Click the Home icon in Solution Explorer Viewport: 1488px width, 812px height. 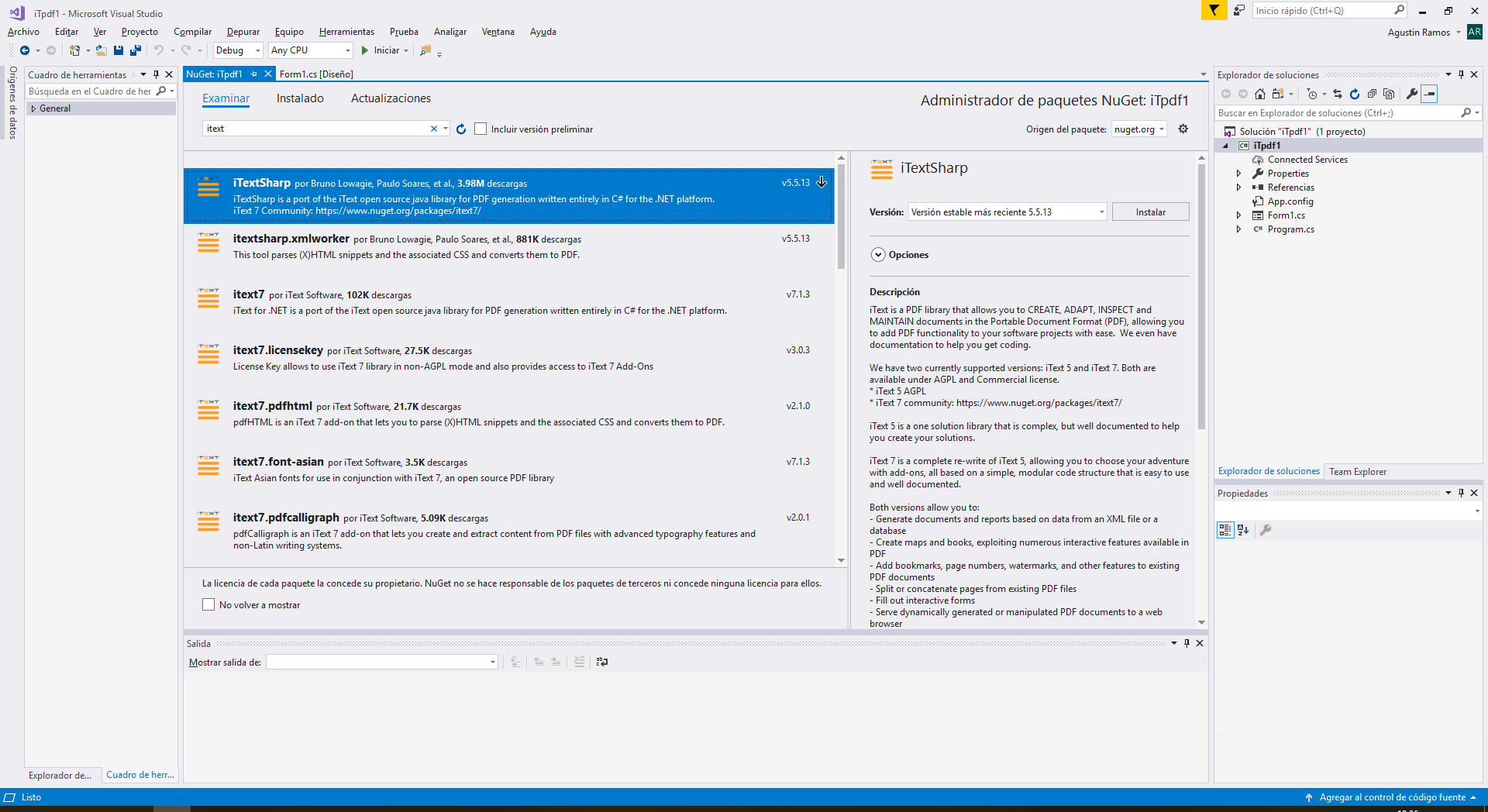tap(1260, 94)
